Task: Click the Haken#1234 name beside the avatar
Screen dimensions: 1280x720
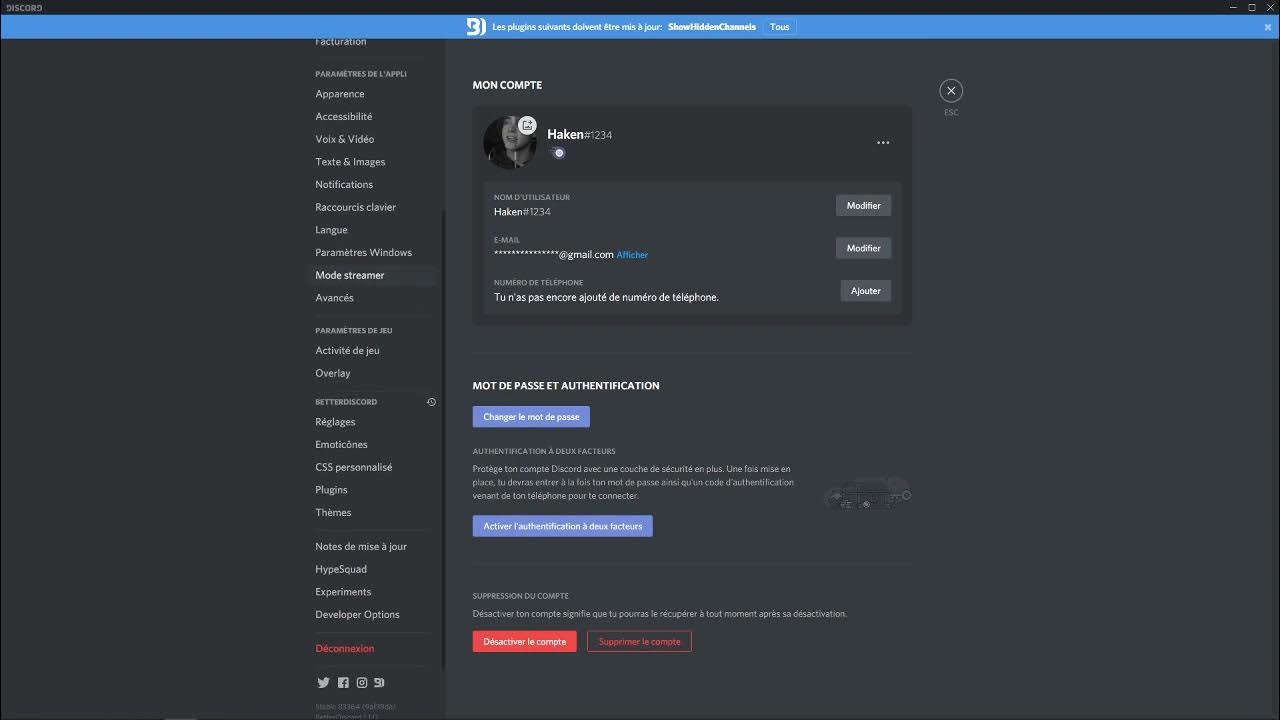Action: click(579, 135)
